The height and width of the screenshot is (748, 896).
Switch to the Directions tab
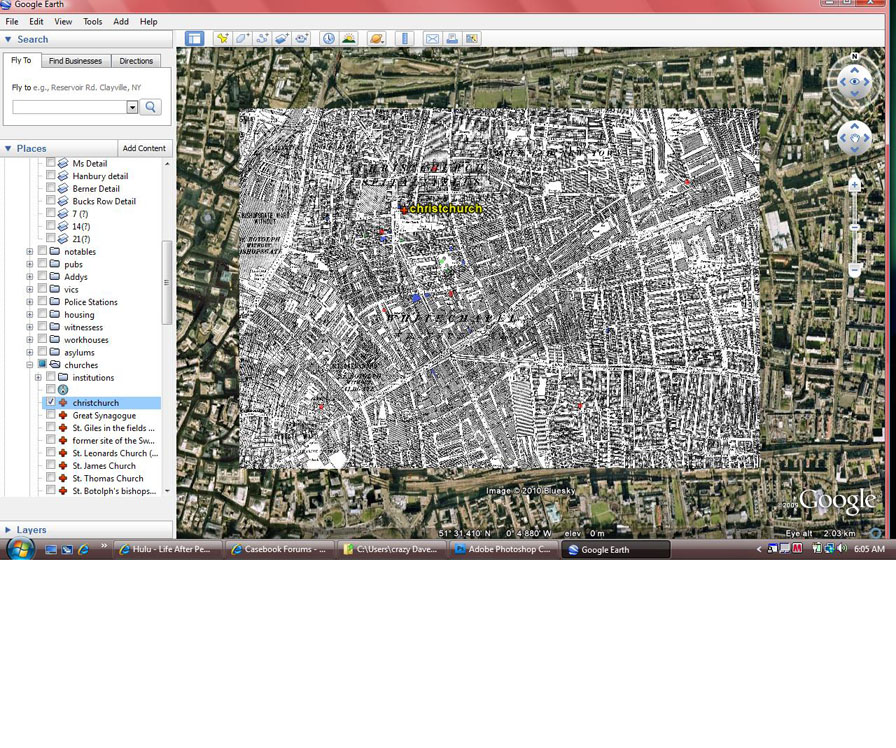(x=136, y=61)
